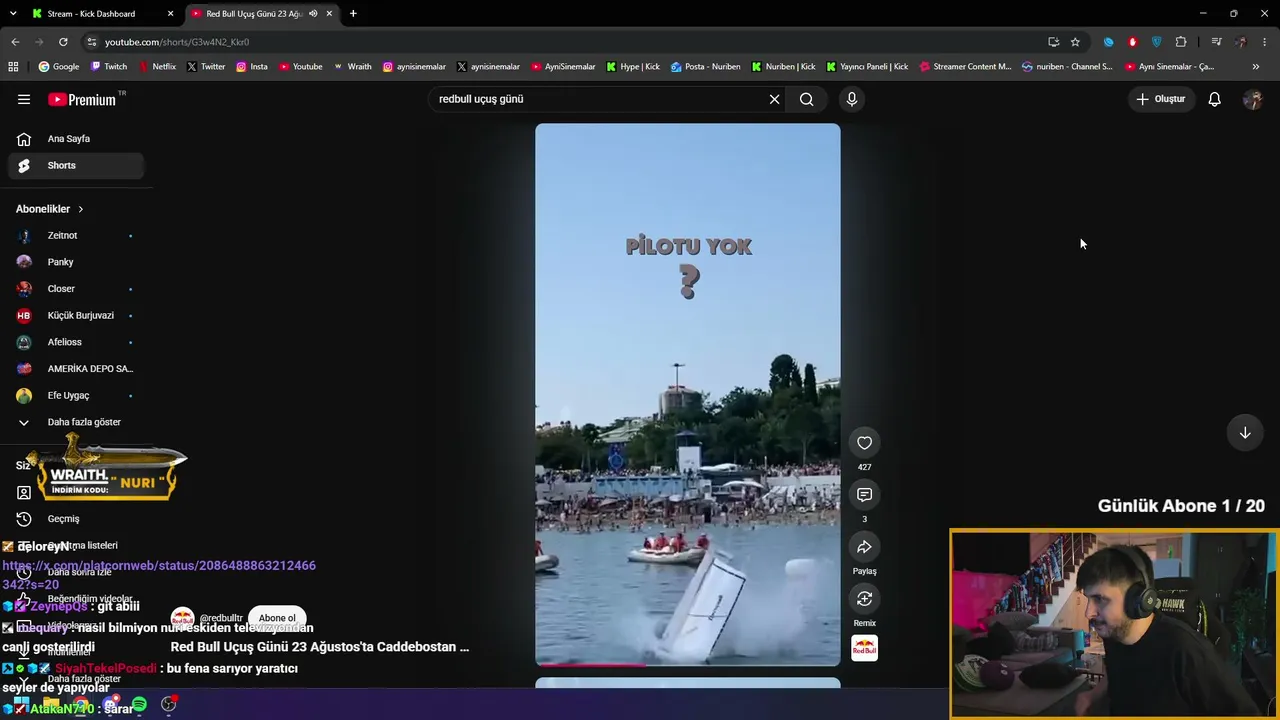Image resolution: width=1280 pixels, height=720 pixels.
Task: View site information beside the URL
Action: click(91, 42)
